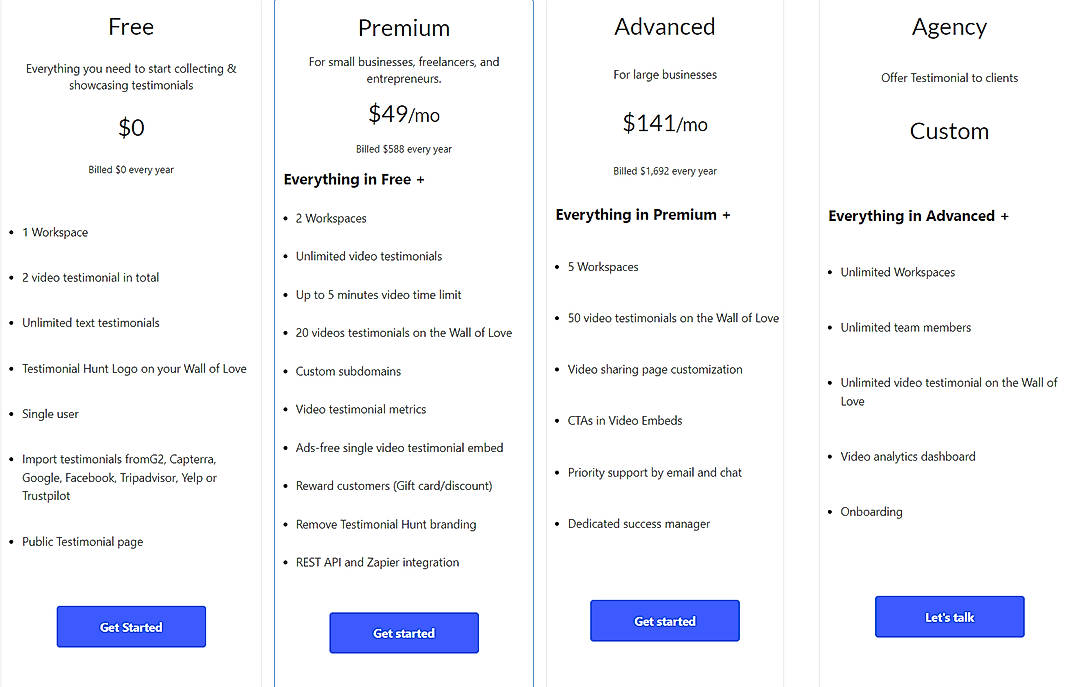Select the Free plan heading
This screenshot has height=687, width=1070.
pos(131,26)
